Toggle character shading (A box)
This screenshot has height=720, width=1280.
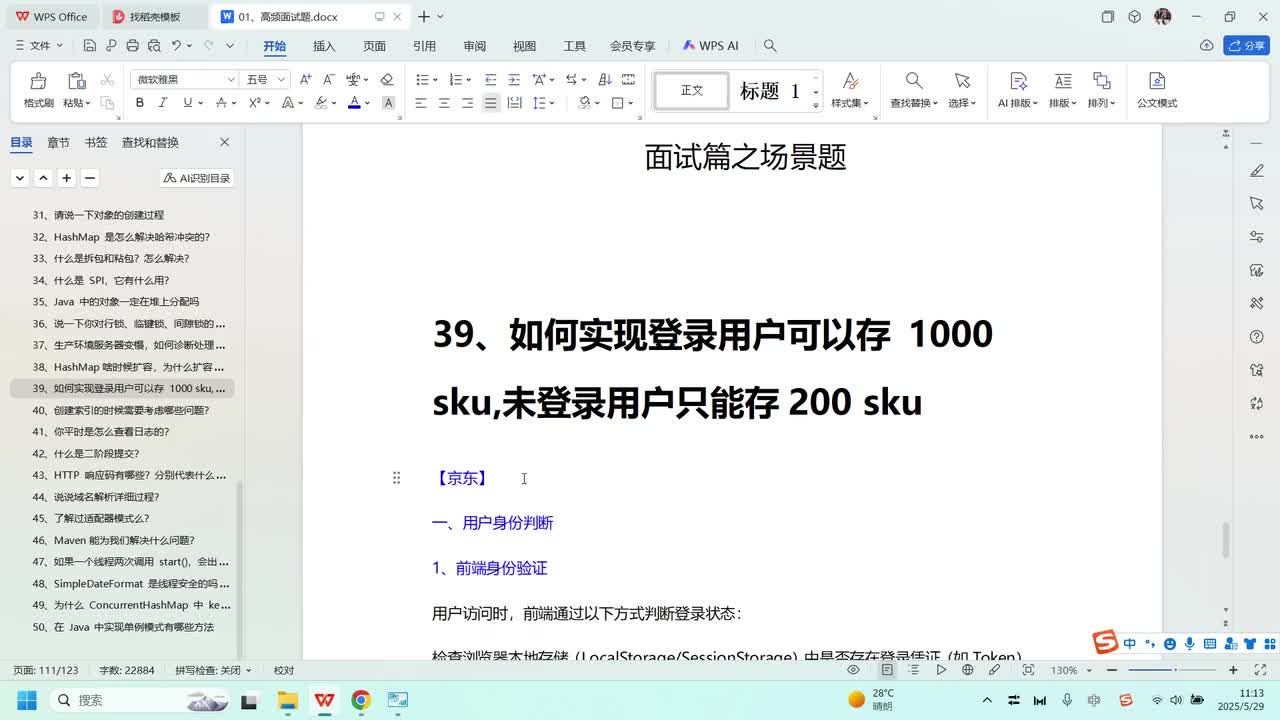(388, 103)
